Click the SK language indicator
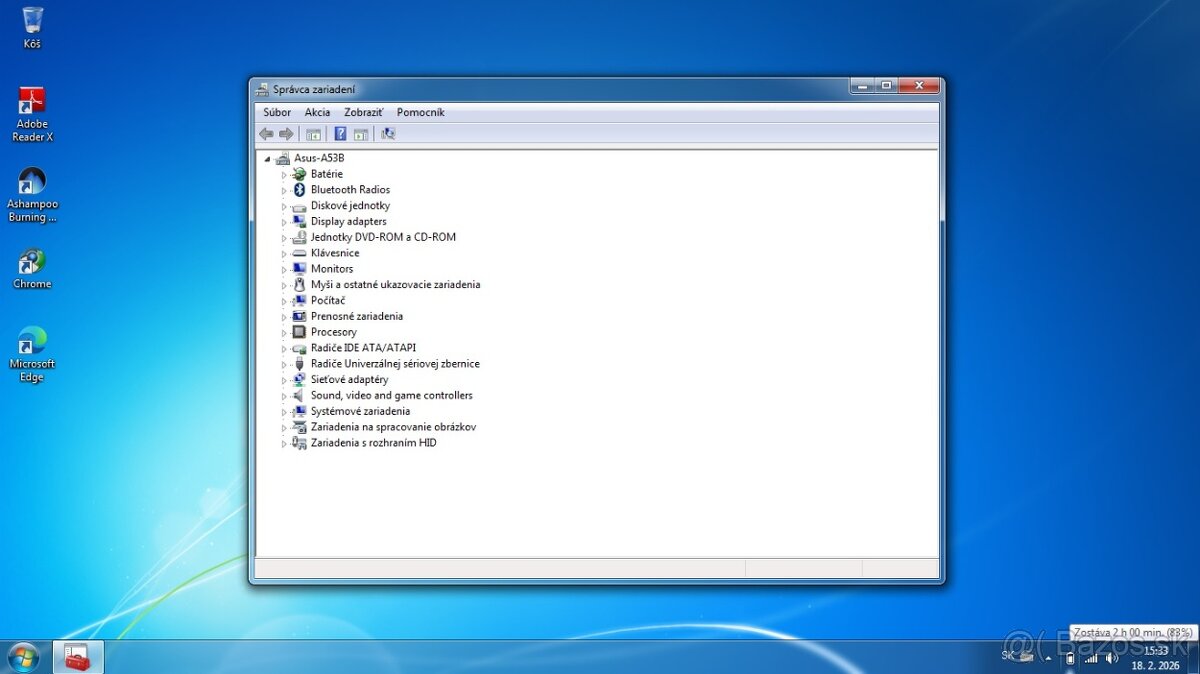This screenshot has height=674, width=1200. pos(1008,656)
